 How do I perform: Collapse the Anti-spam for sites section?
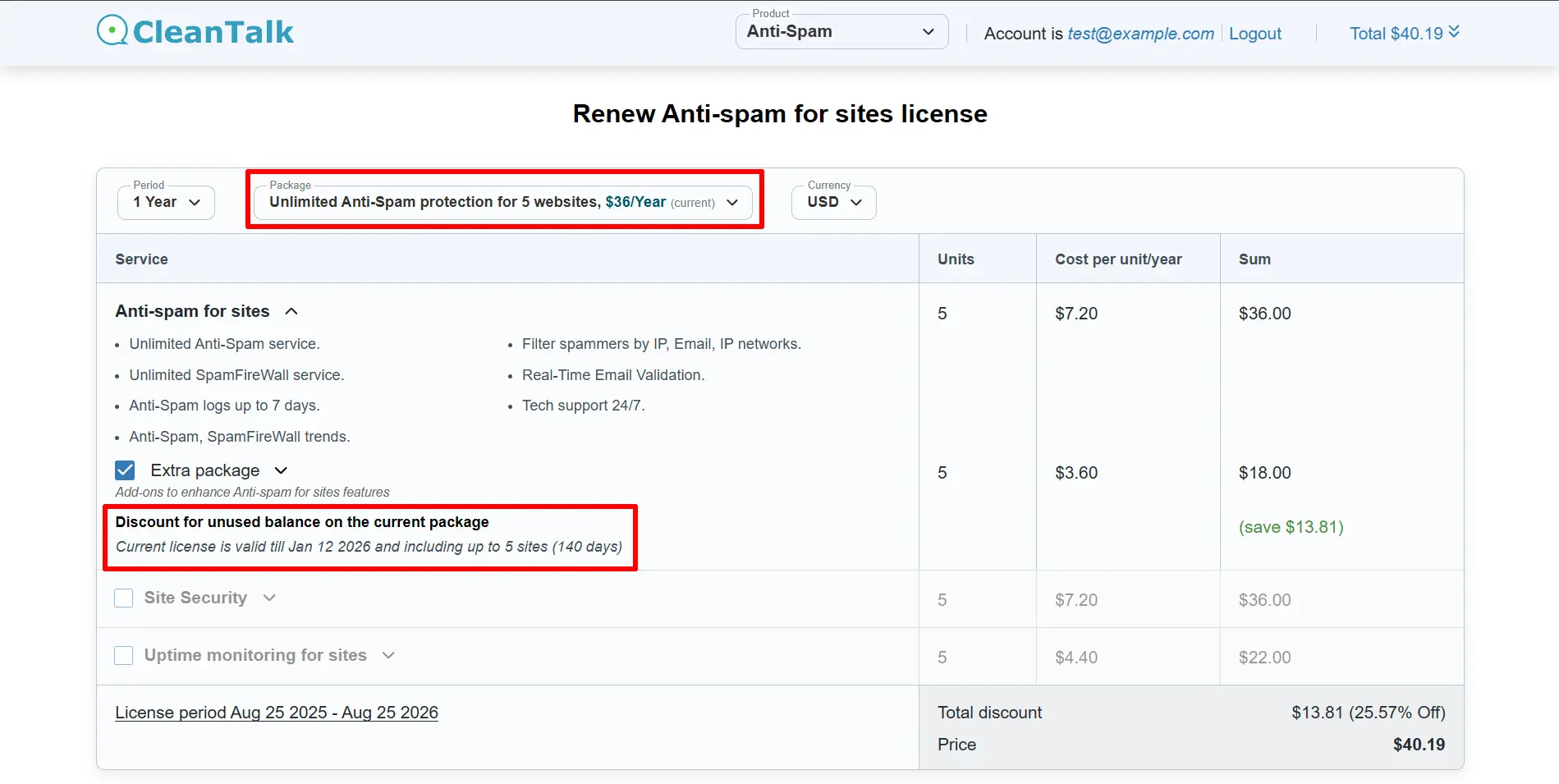291,311
